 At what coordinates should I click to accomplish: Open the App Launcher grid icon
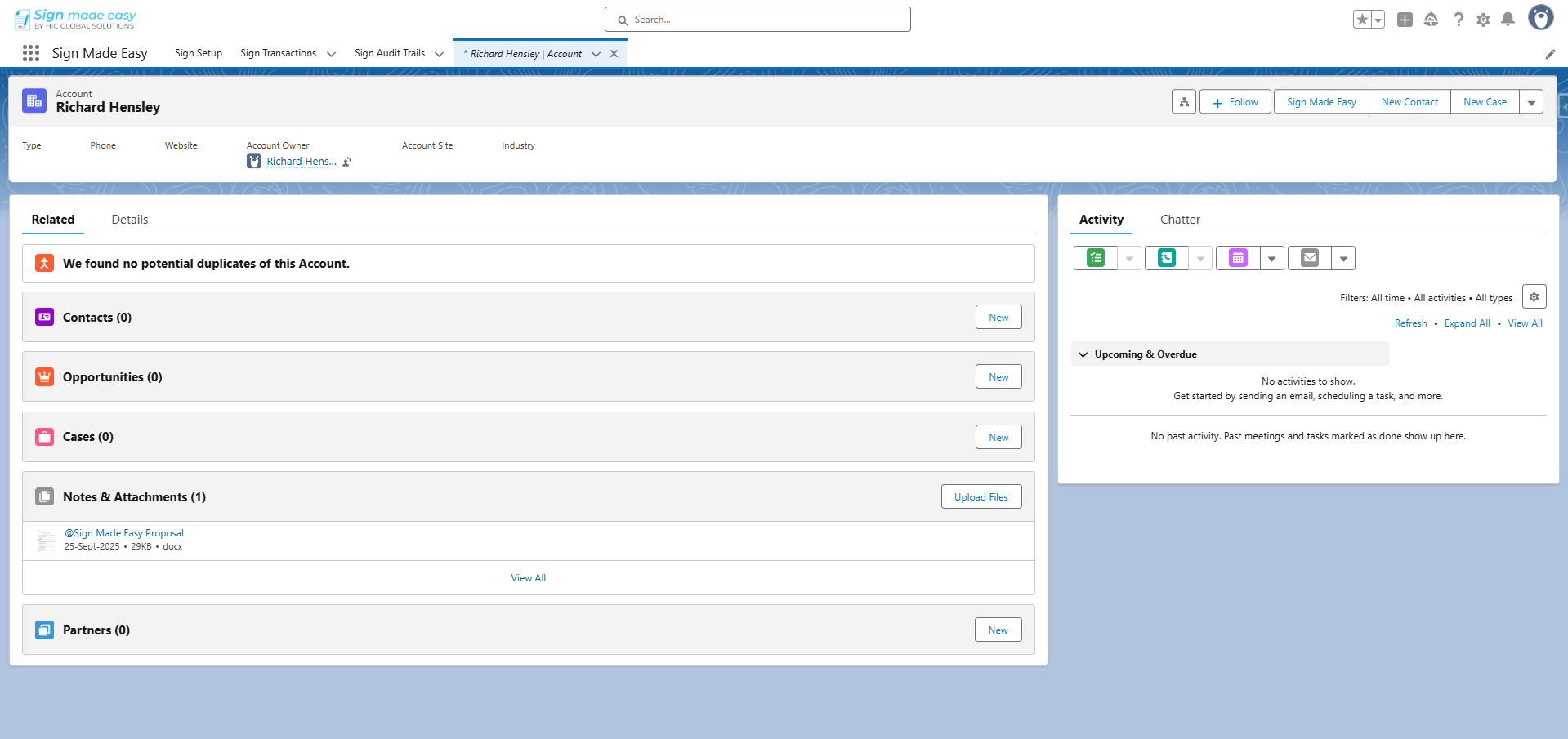tap(31, 53)
